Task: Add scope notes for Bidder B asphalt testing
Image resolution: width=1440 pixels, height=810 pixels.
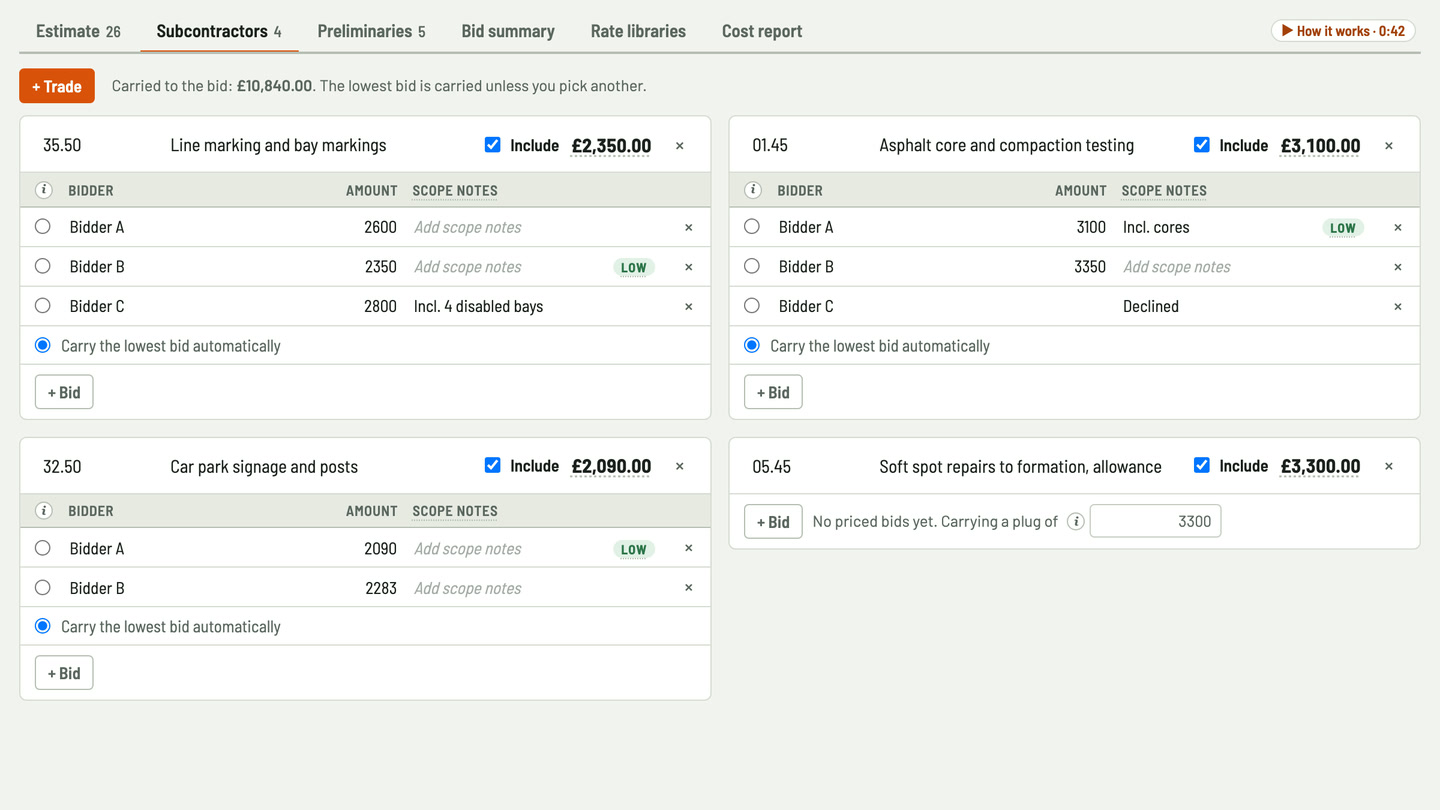Action: [x=1217, y=267]
